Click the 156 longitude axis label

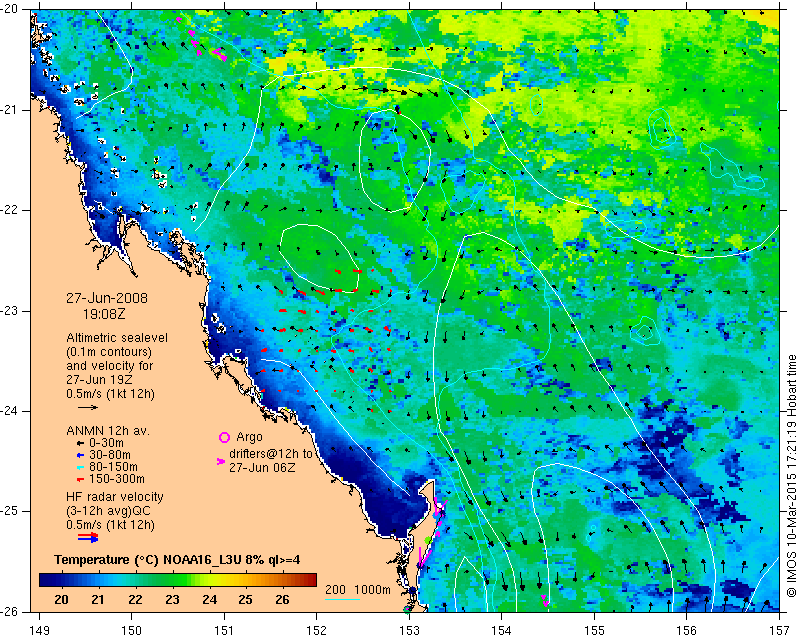687,631
